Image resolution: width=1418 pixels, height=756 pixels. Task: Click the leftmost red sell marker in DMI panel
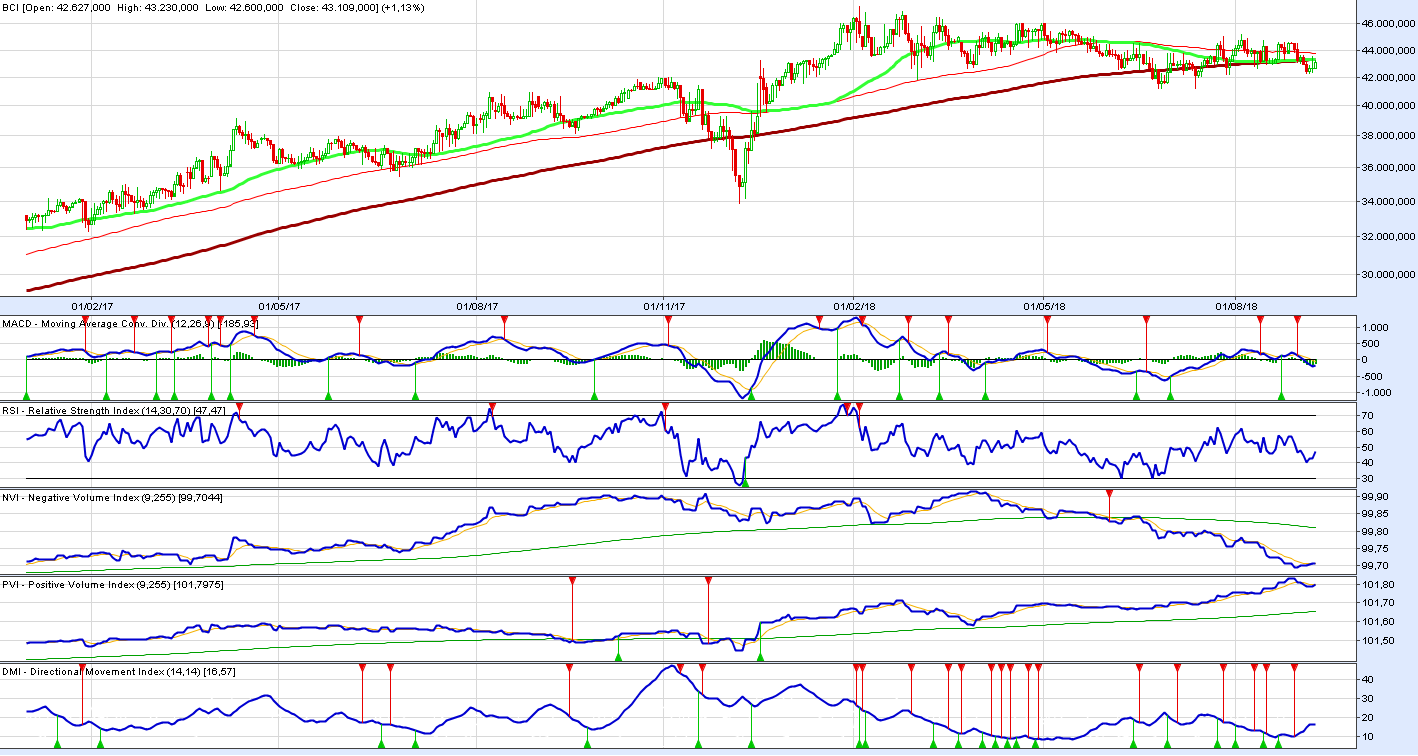click(x=83, y=667)
